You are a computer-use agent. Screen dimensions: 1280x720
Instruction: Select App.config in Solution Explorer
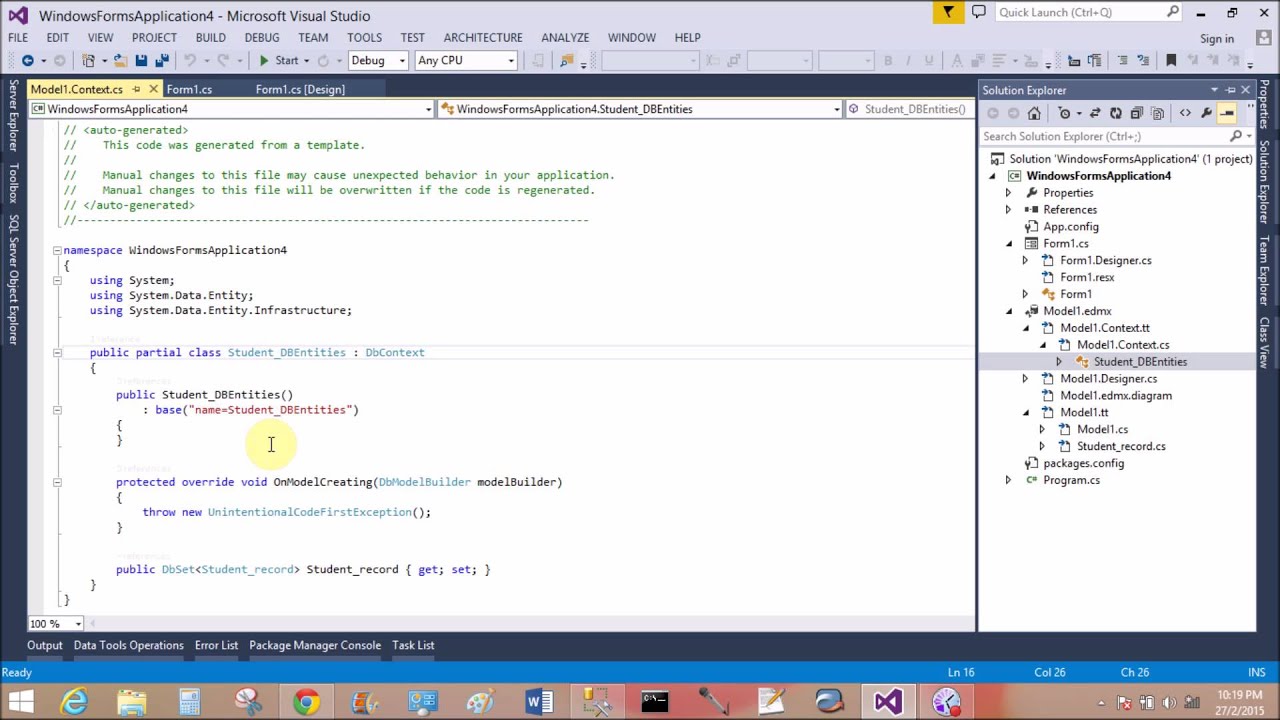1070,227
